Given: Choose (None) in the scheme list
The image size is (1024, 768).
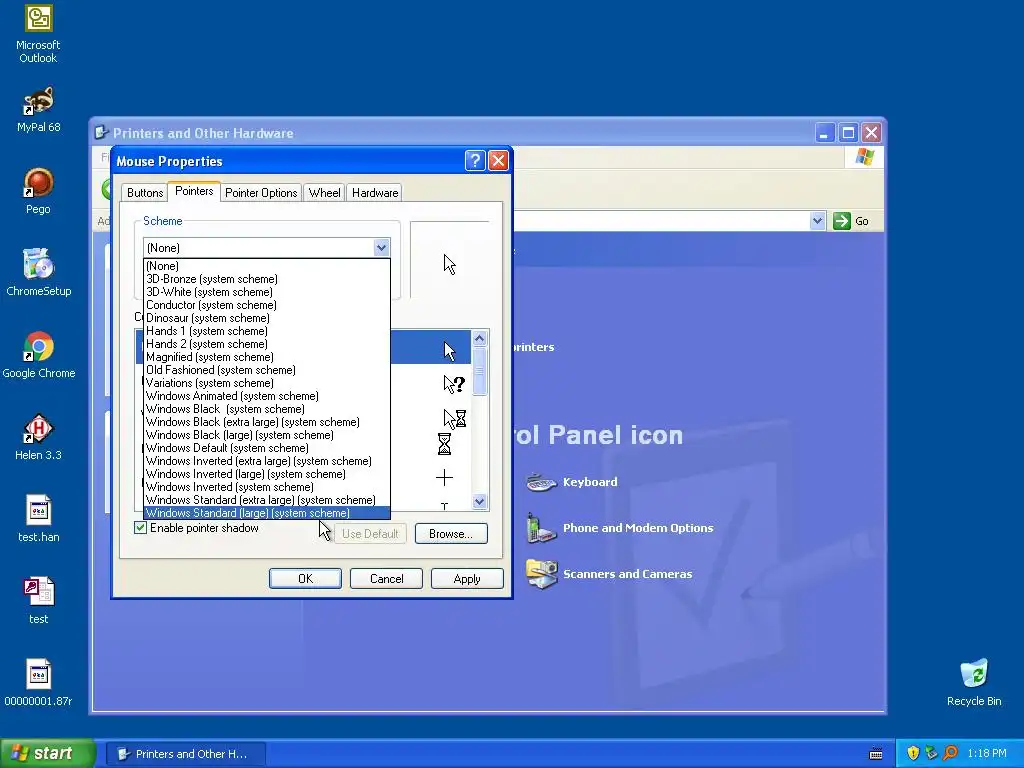Looking at the screenshot, I should coord(266,266).
